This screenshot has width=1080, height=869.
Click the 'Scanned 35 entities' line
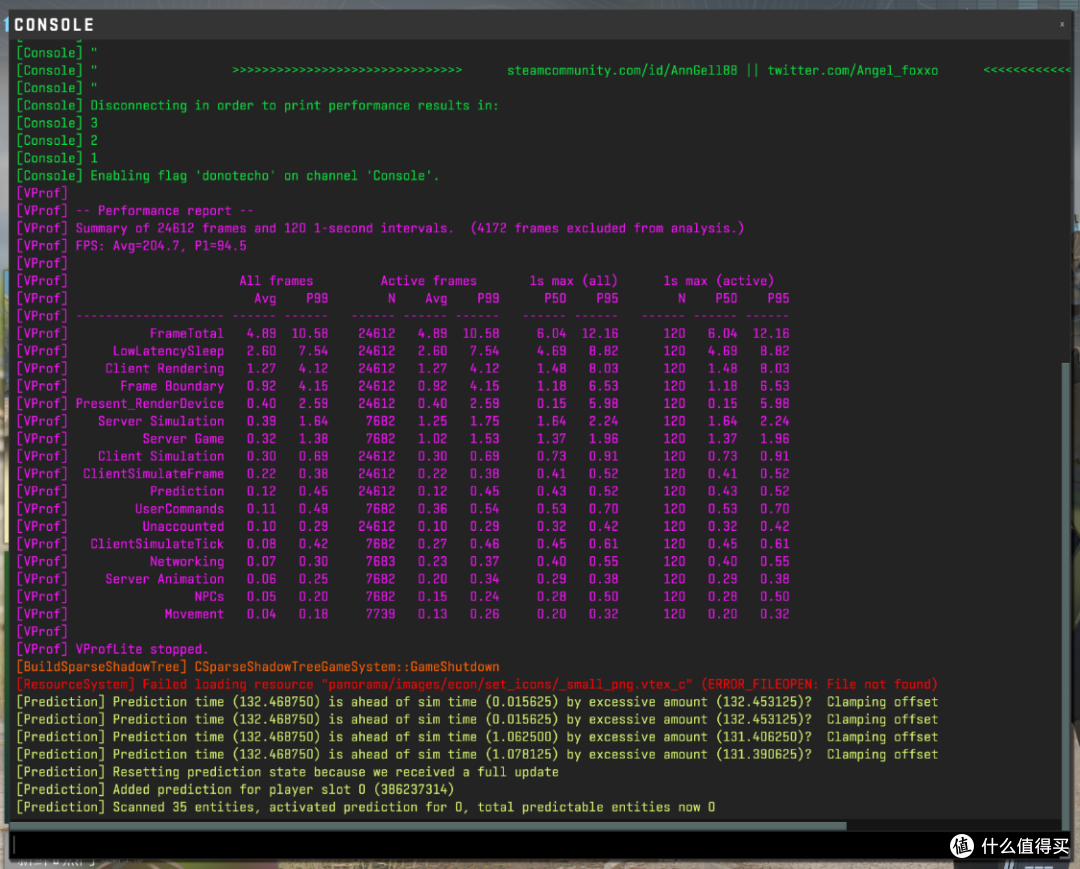pos(365,807)
